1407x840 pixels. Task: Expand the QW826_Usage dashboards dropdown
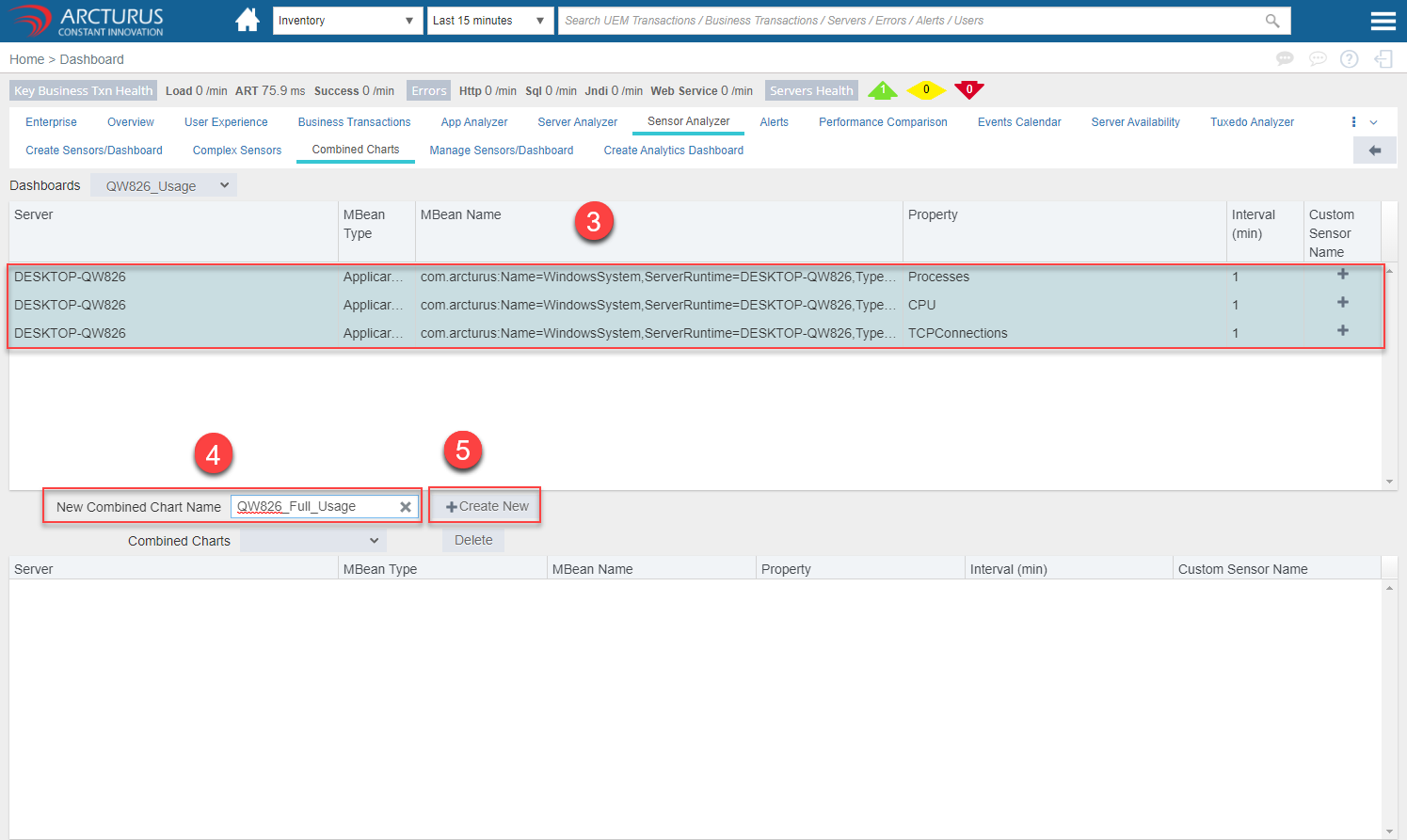[165, 186]
